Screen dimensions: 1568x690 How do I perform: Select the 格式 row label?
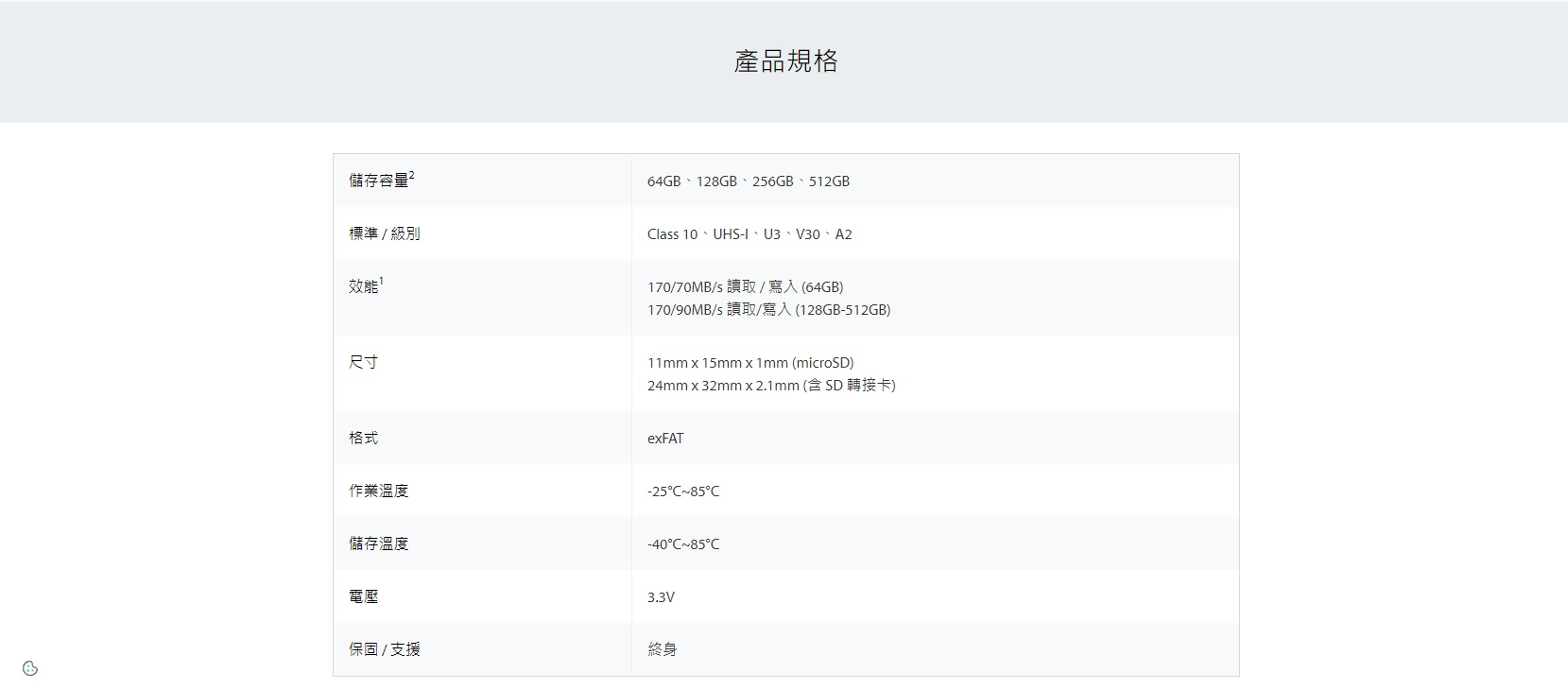(x=363, y=438)
